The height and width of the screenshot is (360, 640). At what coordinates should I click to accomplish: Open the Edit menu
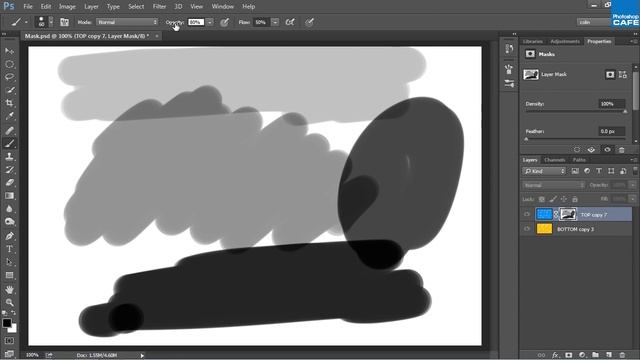[x=46, y=7]
